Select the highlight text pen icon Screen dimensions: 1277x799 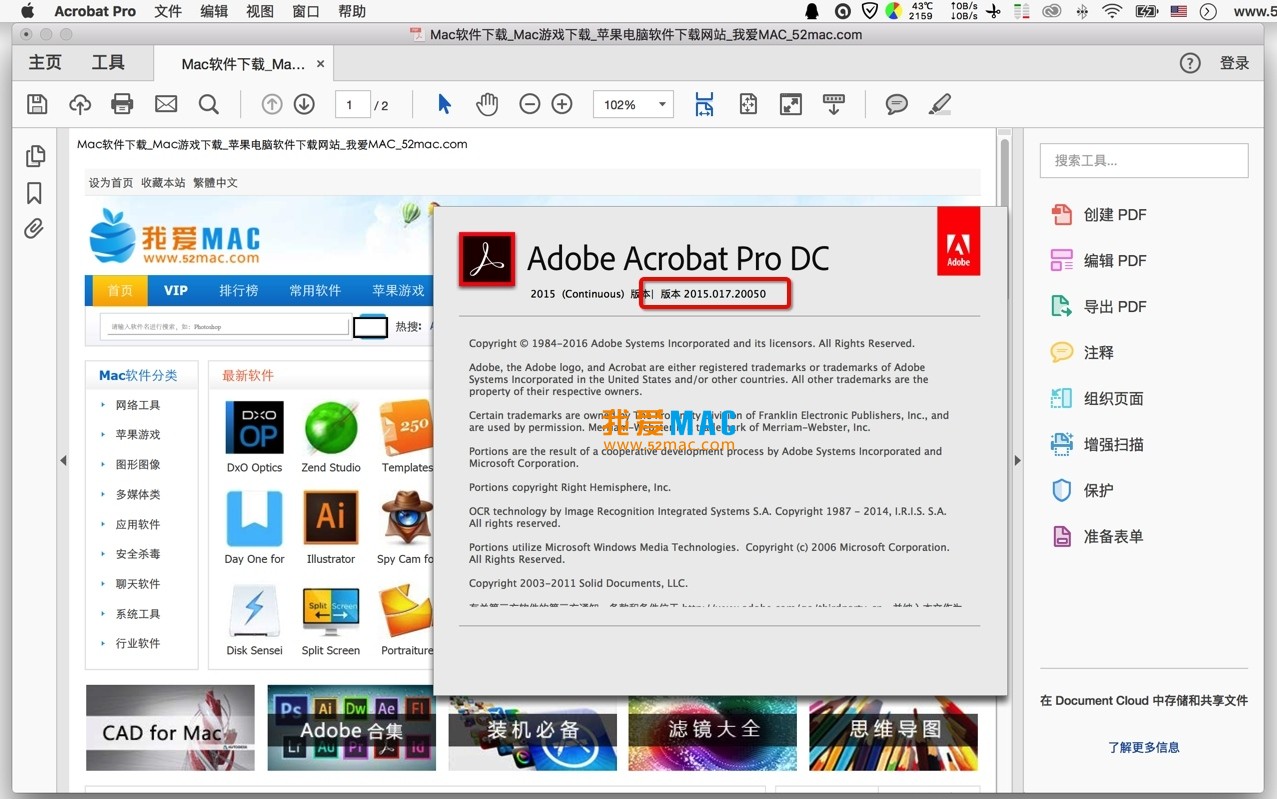(x=940, y=104)
